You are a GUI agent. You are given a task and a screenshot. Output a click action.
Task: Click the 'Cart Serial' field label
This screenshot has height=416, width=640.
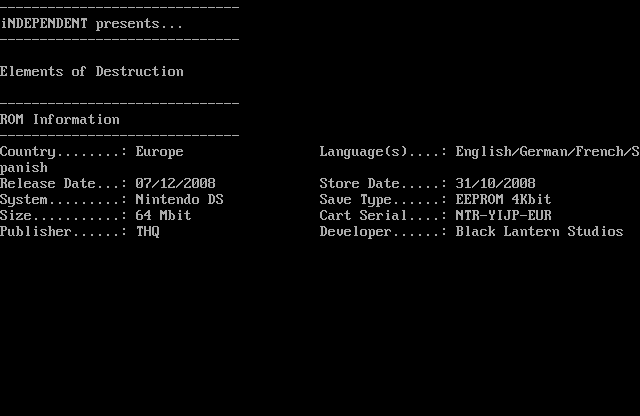(x=363, y=215)
